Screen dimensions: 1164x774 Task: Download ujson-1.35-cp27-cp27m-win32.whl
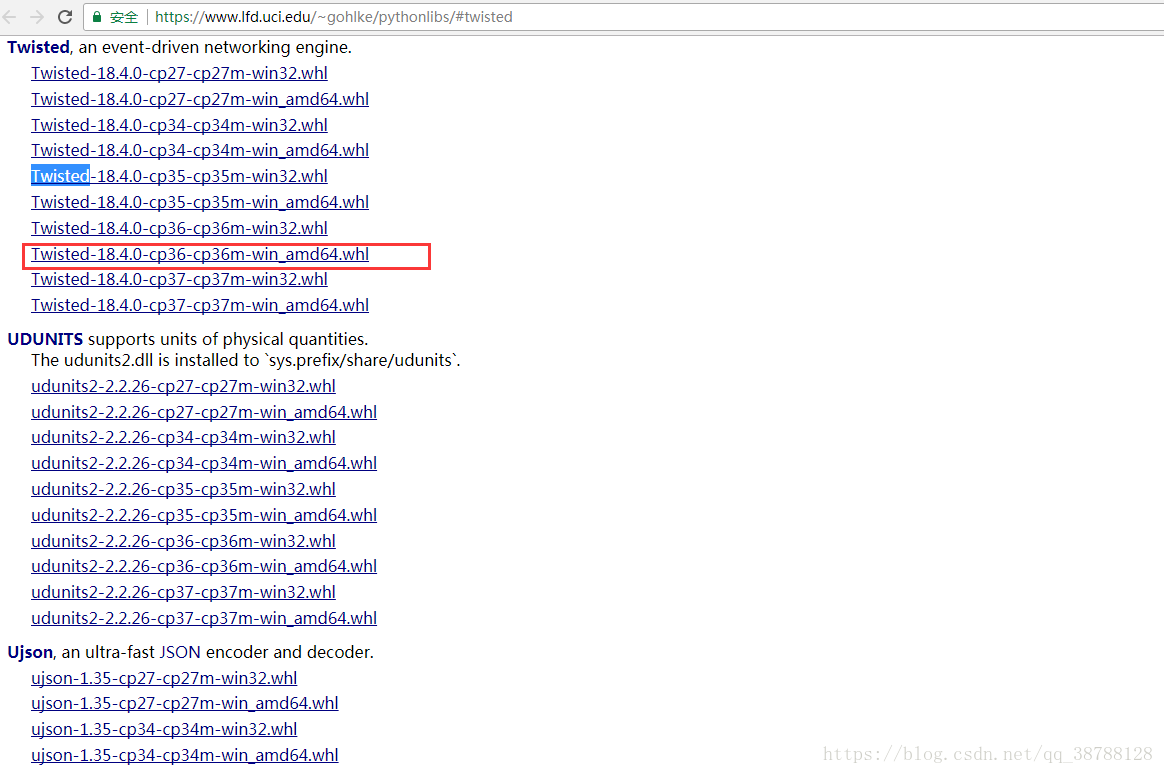point(164,678)
